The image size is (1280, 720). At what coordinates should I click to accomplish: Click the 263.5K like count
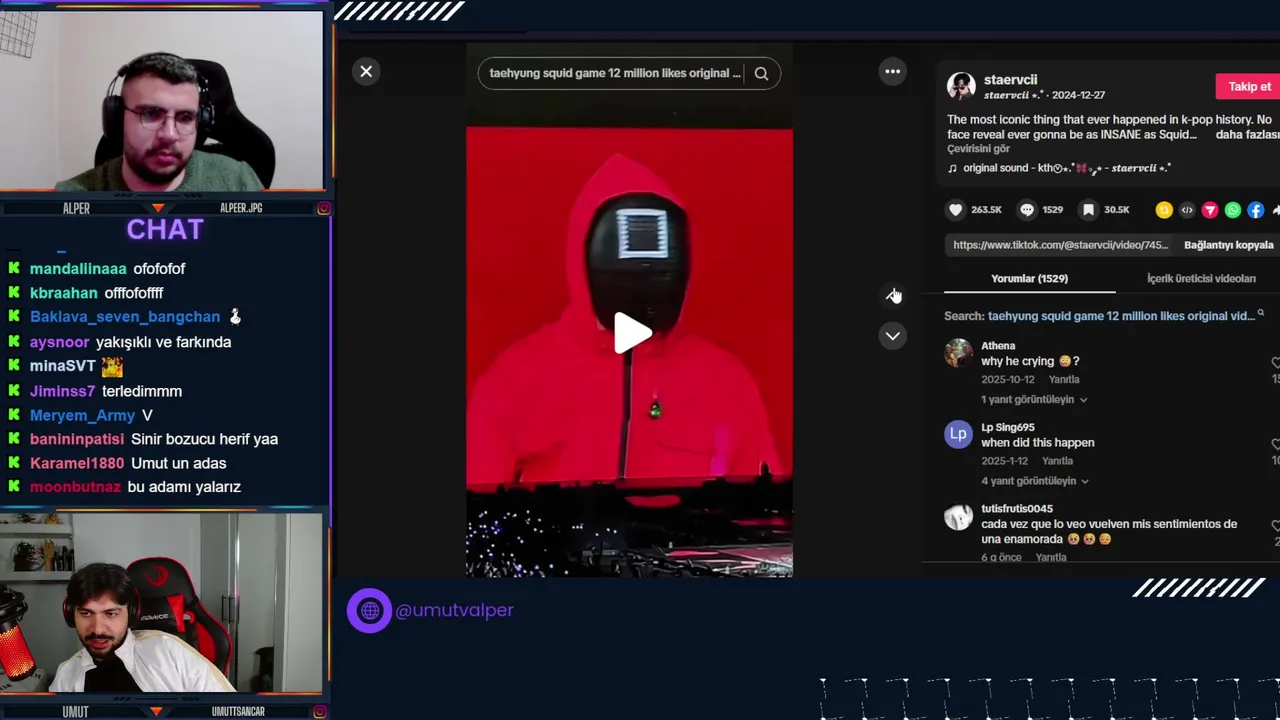coord(986,210)
